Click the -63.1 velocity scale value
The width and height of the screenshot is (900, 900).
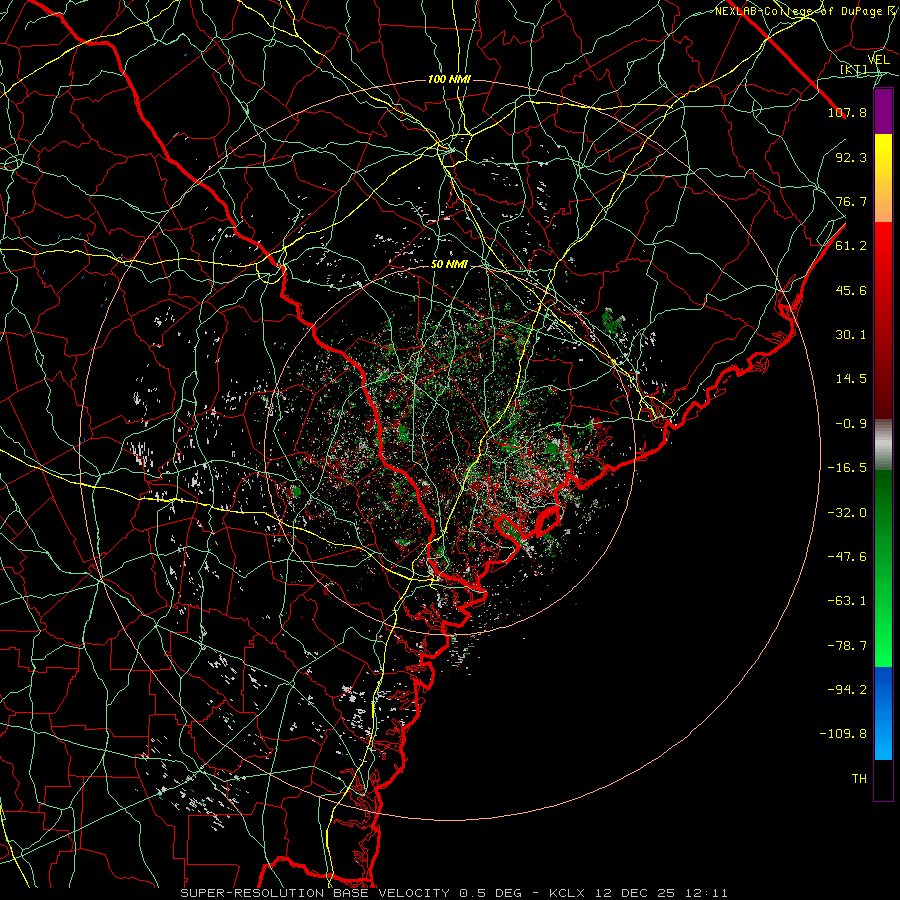coord(847,601)
